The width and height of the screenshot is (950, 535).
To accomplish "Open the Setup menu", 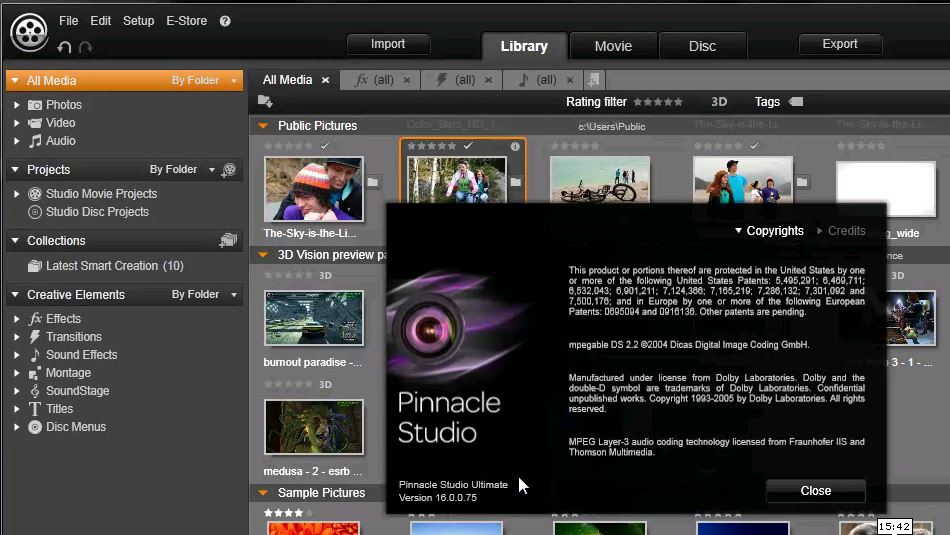I will coord(139,21).
